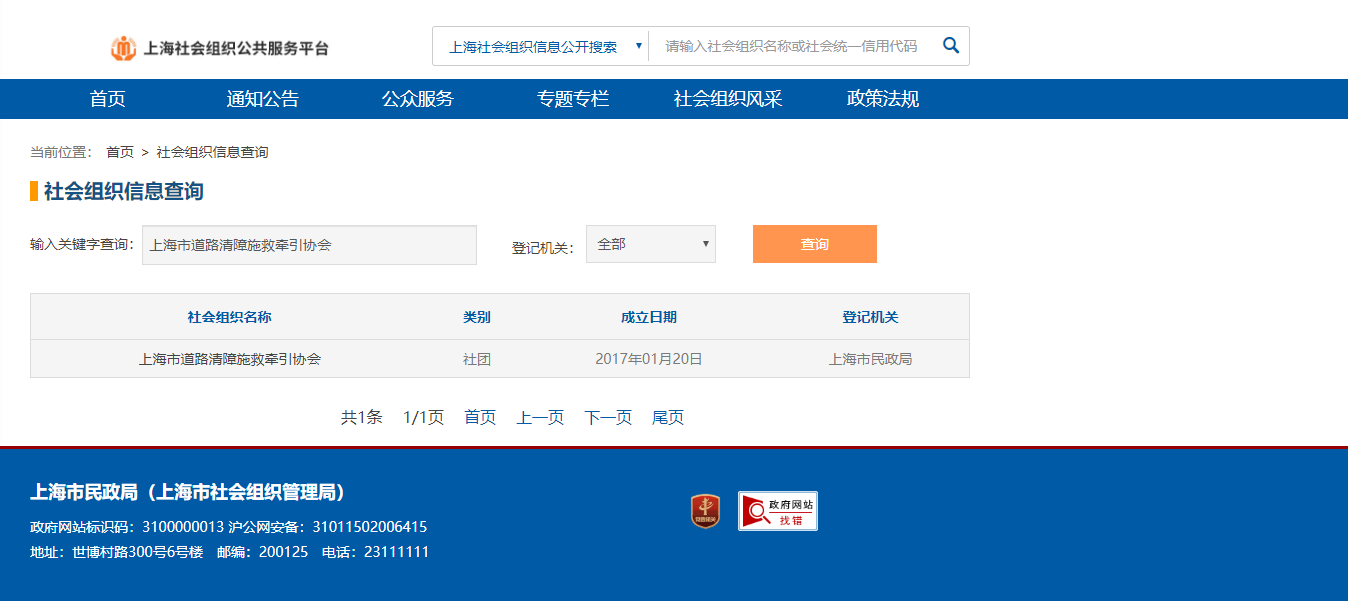Click the red shield party-government badge icon
The width and height of the screenshot is (1348, 601).
click(705, 511)
